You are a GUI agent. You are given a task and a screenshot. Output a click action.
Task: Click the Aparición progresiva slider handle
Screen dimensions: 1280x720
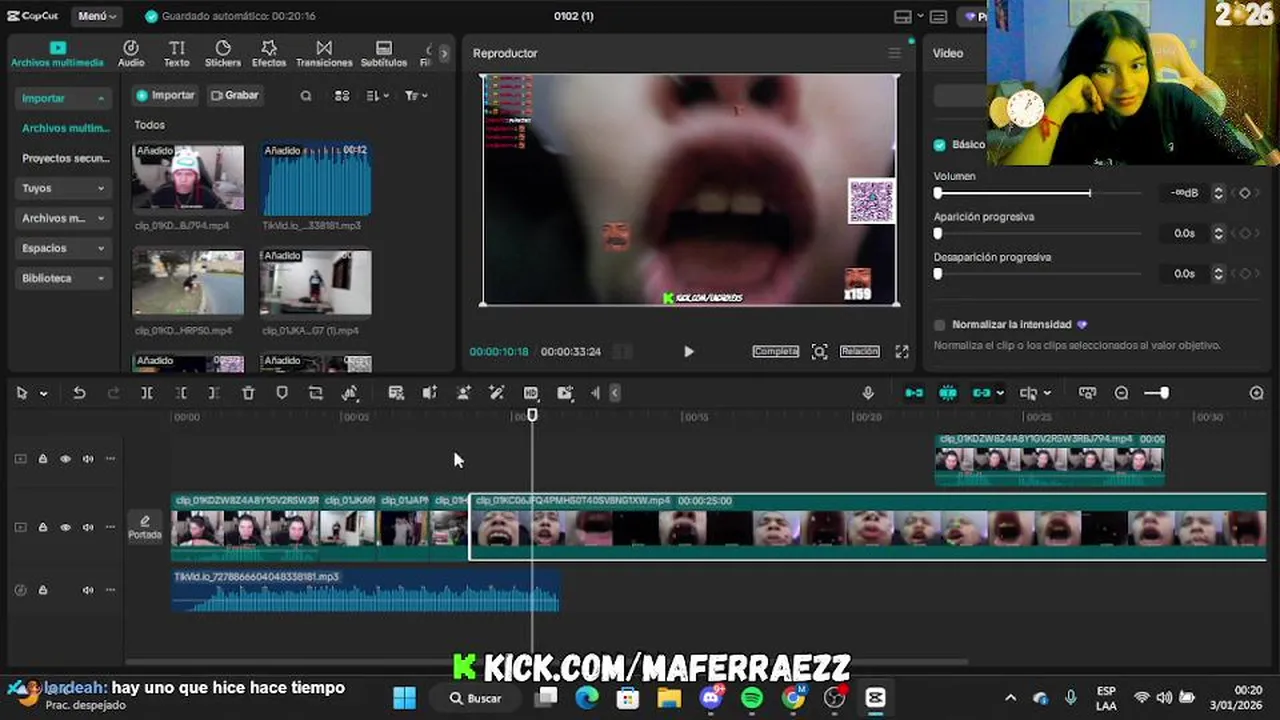coord(938,233)
